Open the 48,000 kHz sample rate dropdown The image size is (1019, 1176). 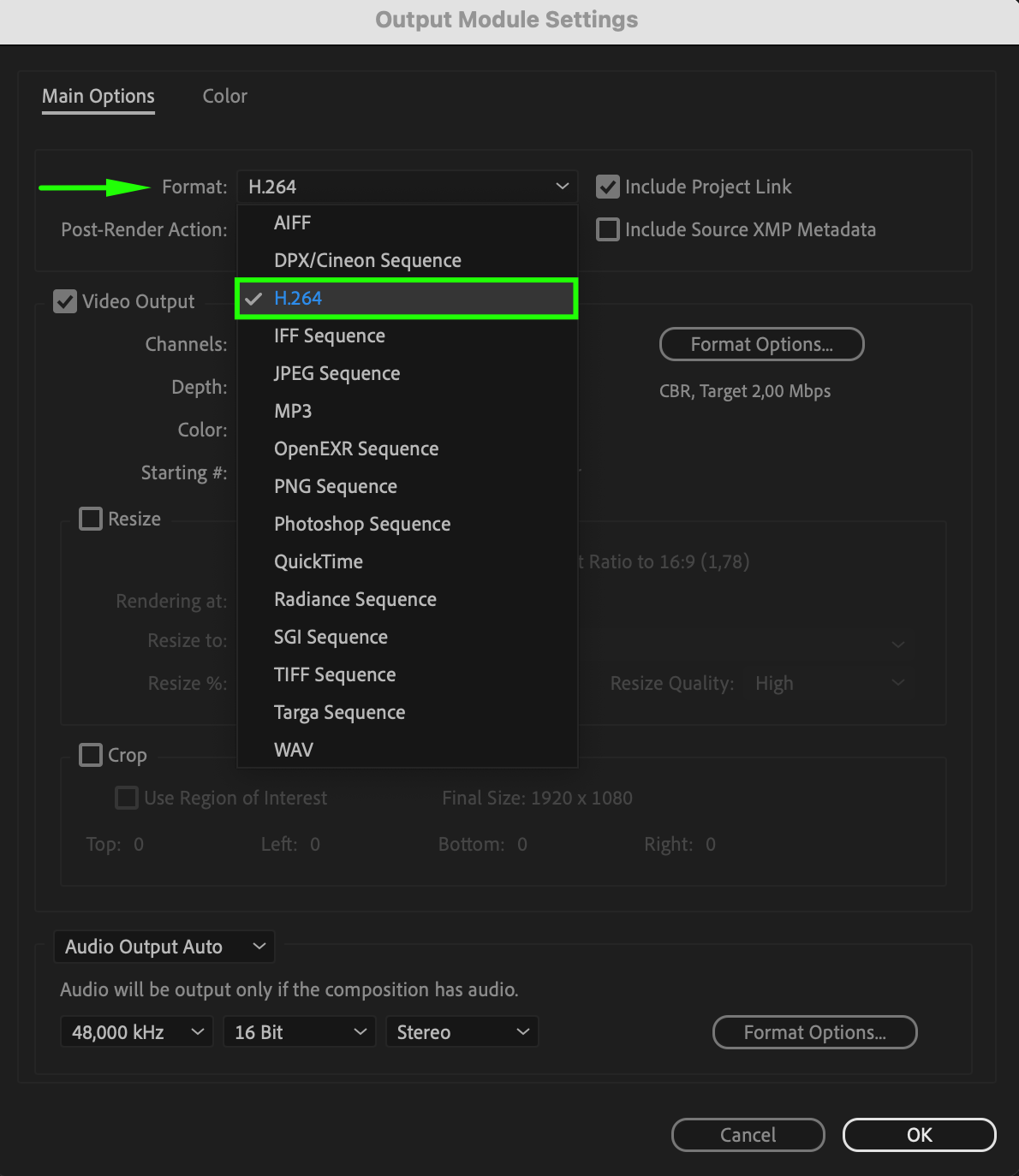point(136,1032)
